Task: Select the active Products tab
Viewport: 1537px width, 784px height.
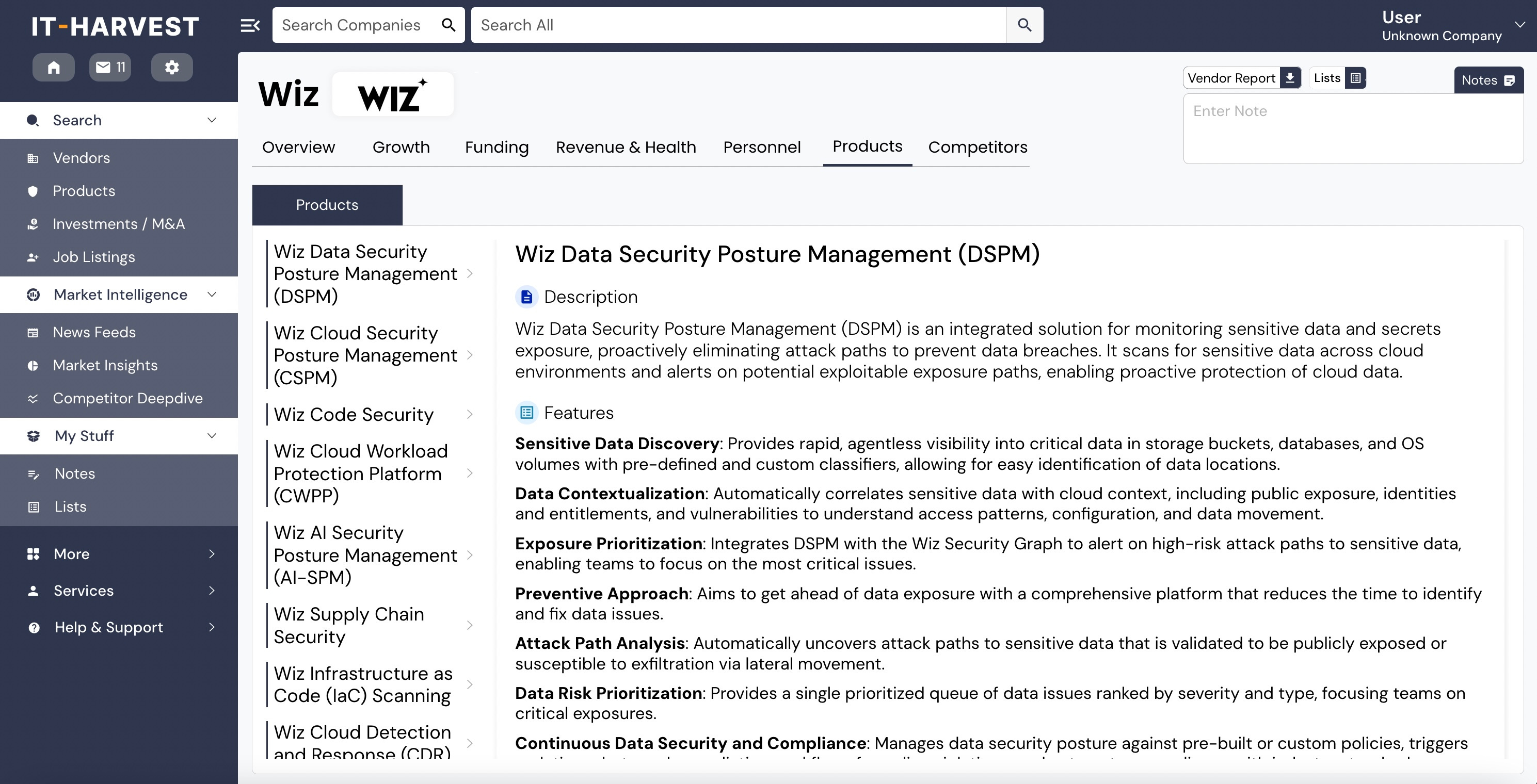Action: tap(867, 146)
